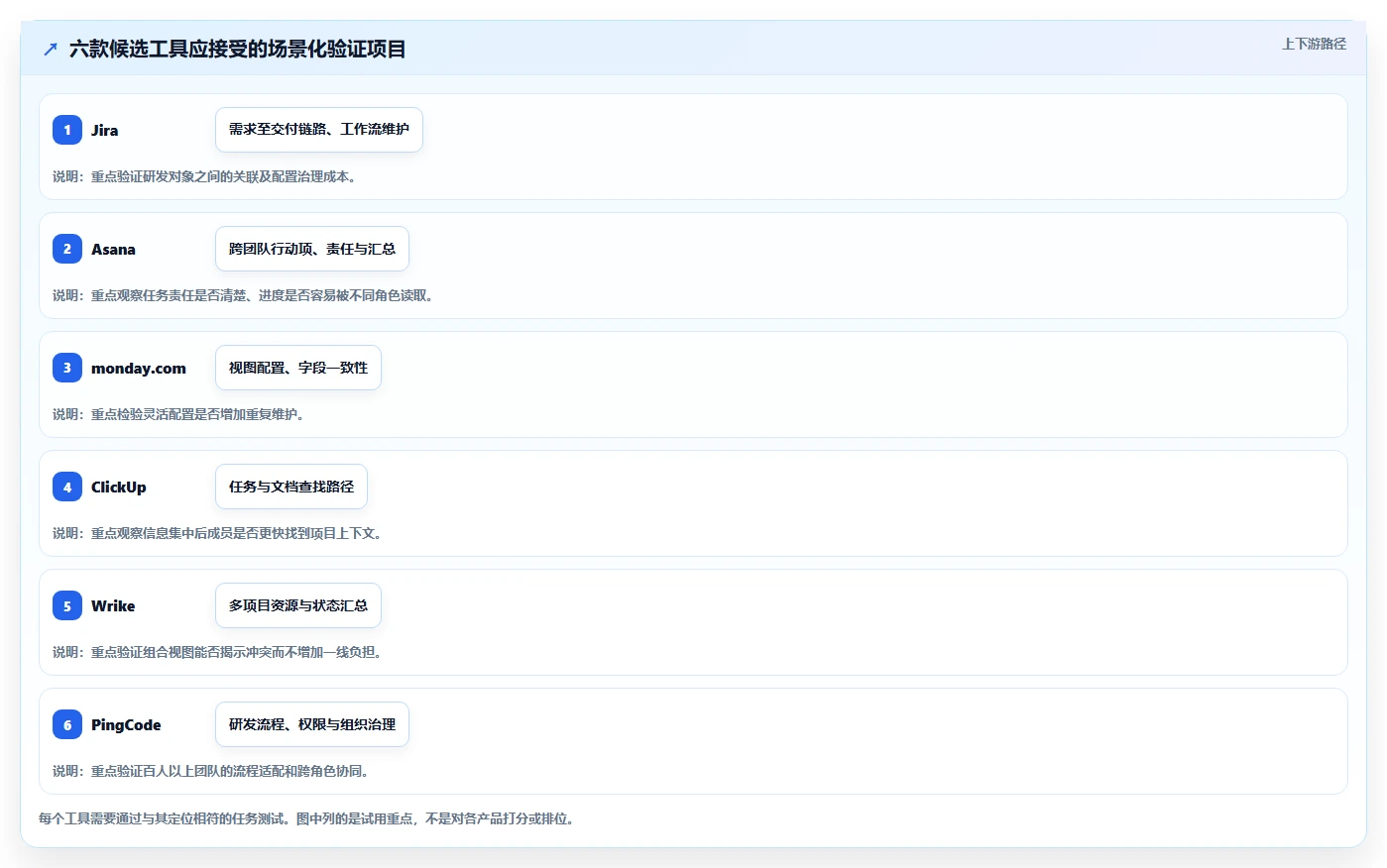This screenshot has width=1387, height=868.
Task: Click the 视图配置、字段一致性 tag
Action: click(x=298, y=368)
